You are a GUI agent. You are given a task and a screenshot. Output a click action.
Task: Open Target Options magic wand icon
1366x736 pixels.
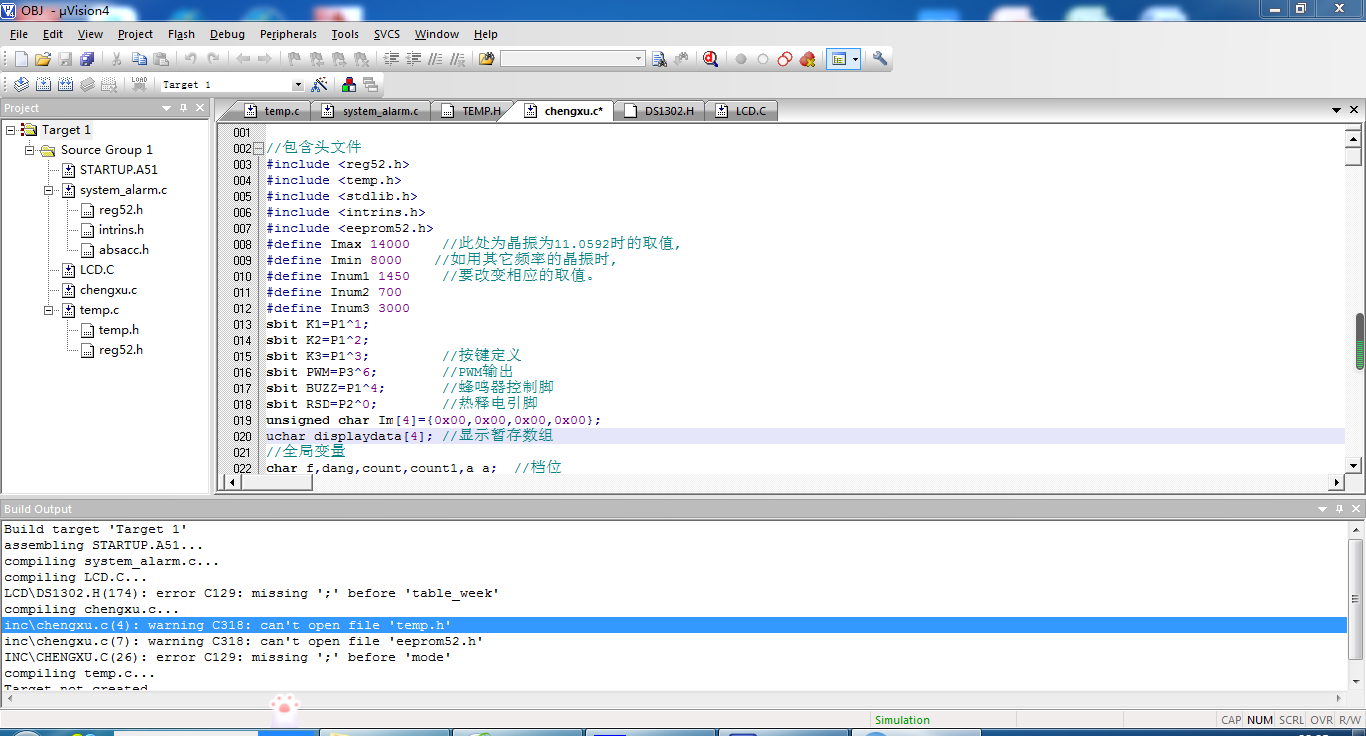[x=319, y=85]
